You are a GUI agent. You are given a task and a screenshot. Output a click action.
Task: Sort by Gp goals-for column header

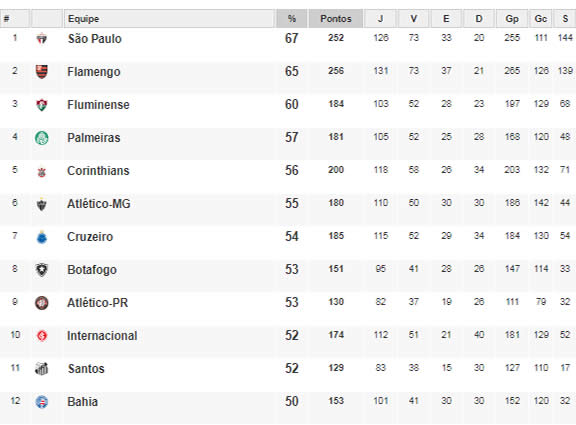(512, 19)
